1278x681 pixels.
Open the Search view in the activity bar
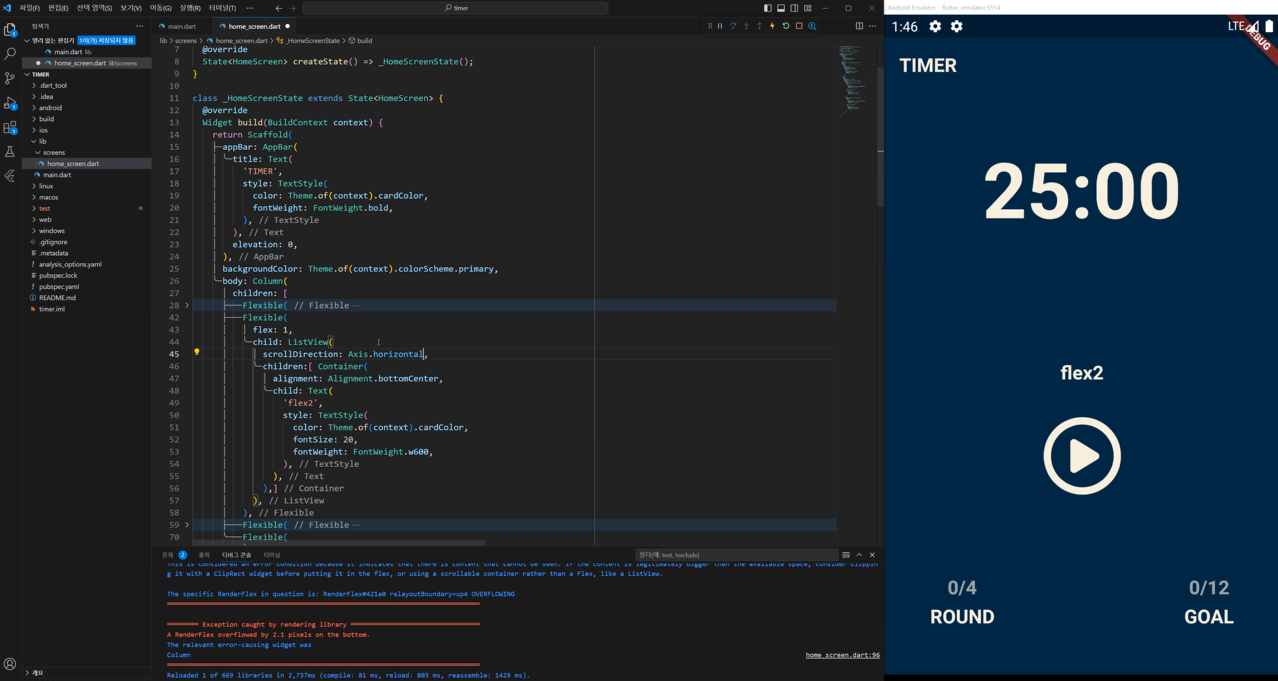point(10,53)
